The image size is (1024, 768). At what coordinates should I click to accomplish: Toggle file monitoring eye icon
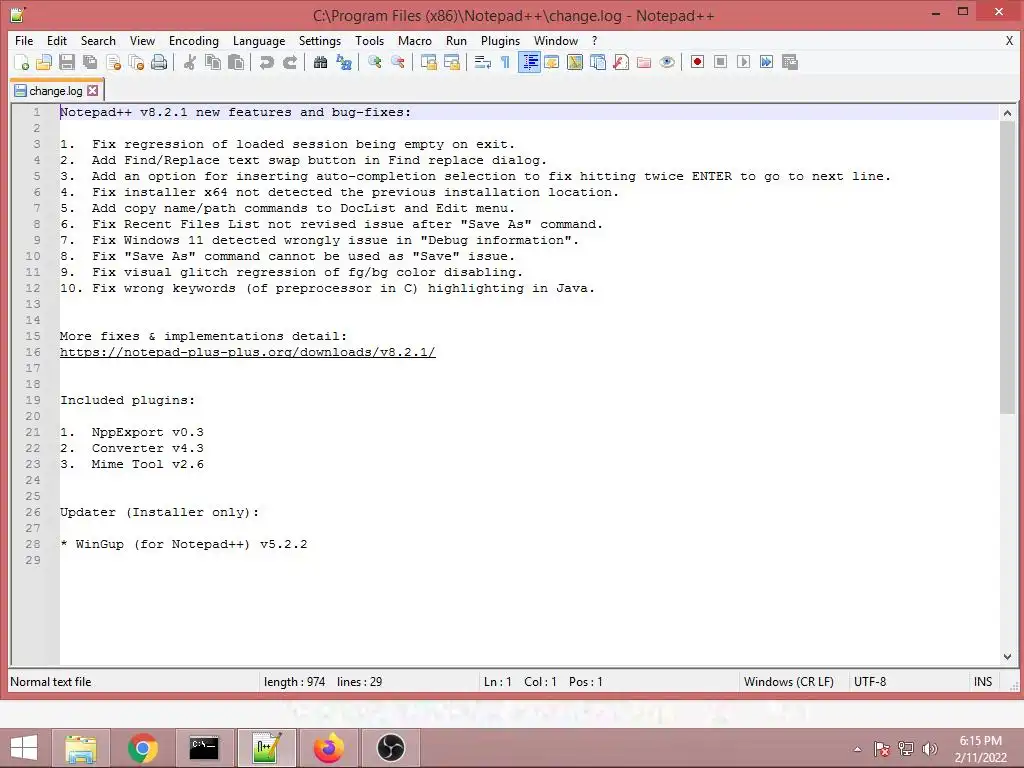point(667,63)
